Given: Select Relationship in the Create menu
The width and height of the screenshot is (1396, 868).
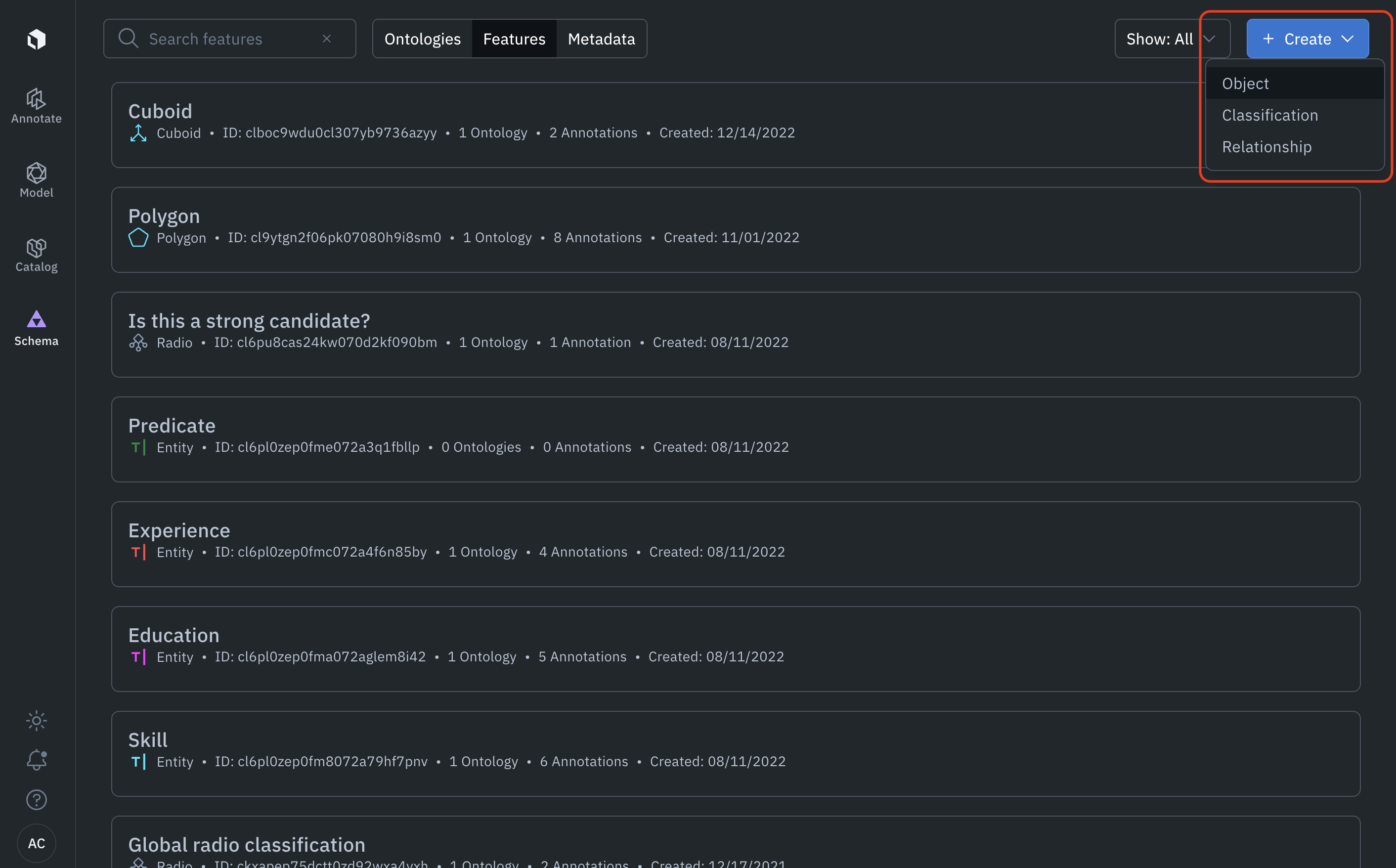Looking at the screenshot, I should coord(1266,147).
